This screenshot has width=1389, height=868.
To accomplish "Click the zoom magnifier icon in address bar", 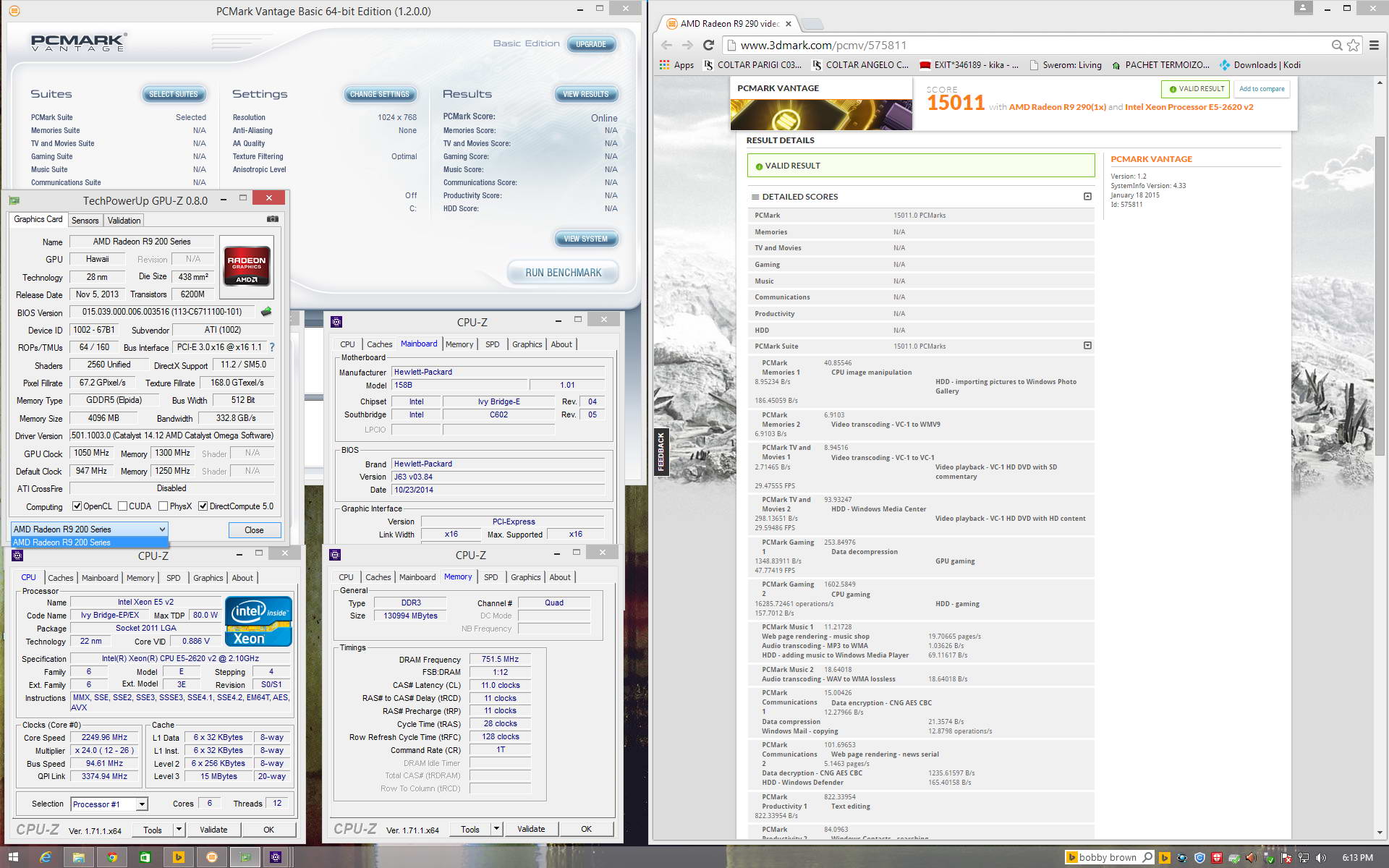I will coord(1337,45).
